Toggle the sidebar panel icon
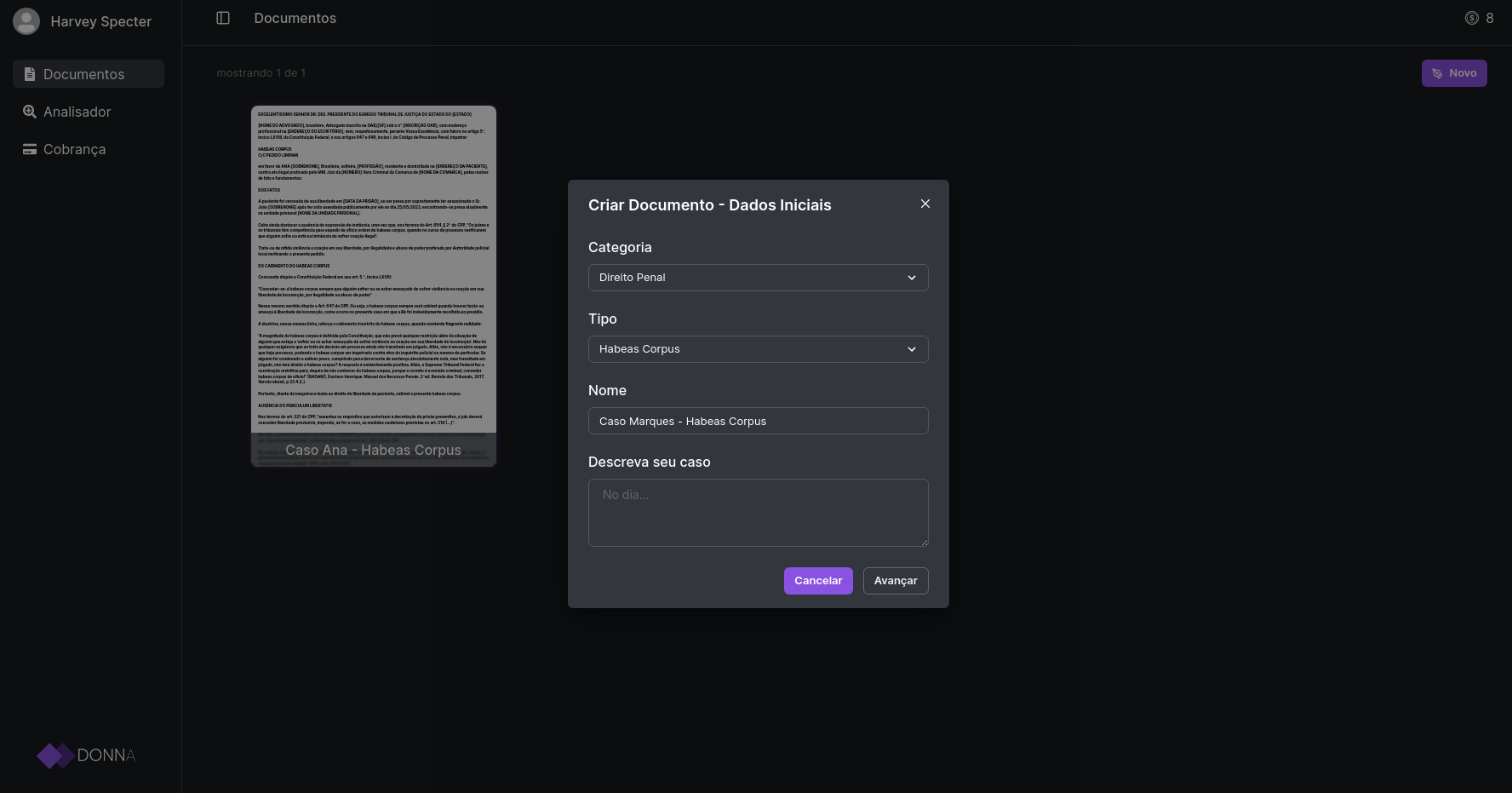 pyautogui.click(x=223, y=18)
